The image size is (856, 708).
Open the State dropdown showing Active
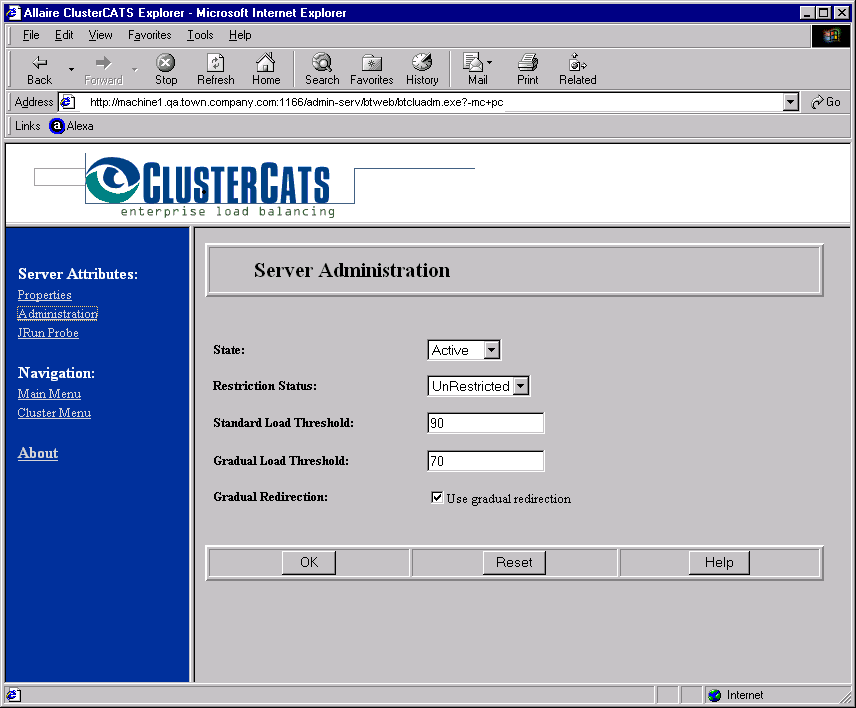[x=464, y=350]
